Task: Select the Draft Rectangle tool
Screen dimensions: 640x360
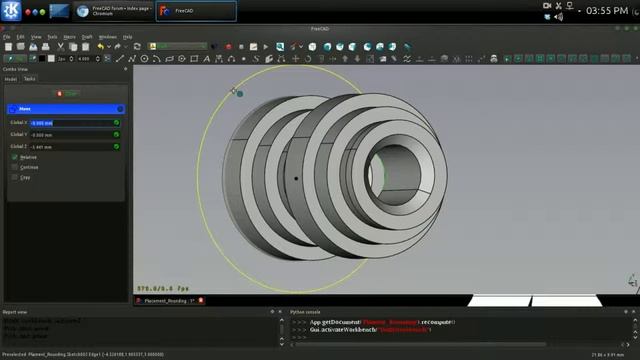Action: [x=194, y=59]
